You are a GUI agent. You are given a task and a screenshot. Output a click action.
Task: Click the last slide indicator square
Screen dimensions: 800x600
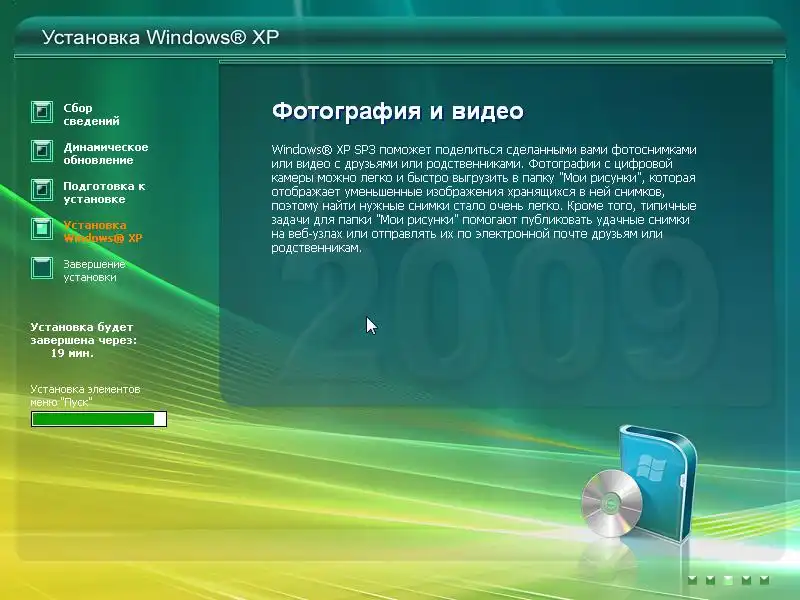point(764,580)
